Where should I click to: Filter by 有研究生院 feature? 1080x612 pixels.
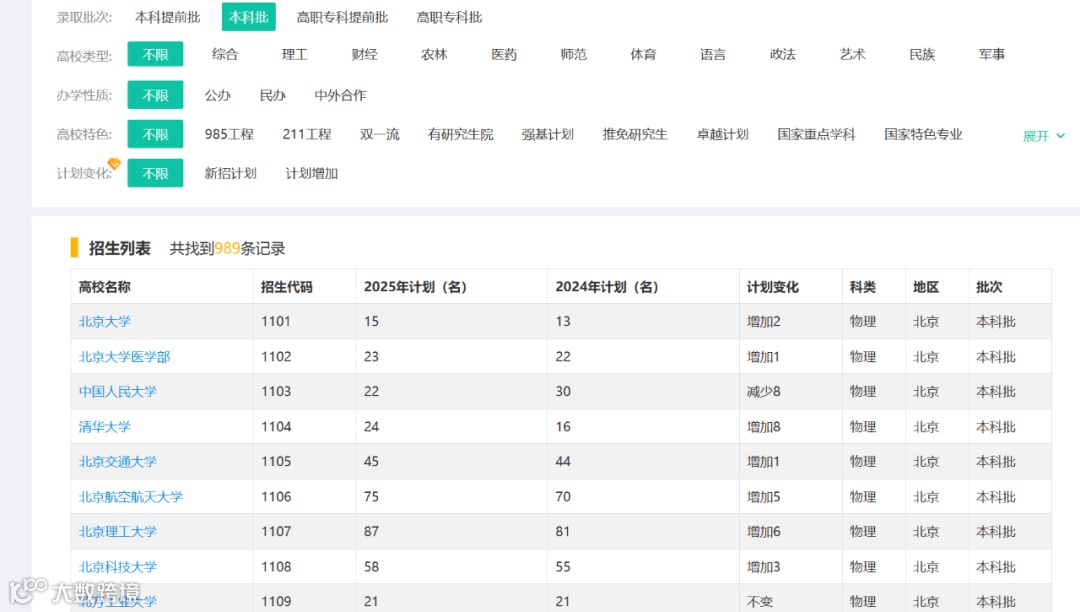461,134
